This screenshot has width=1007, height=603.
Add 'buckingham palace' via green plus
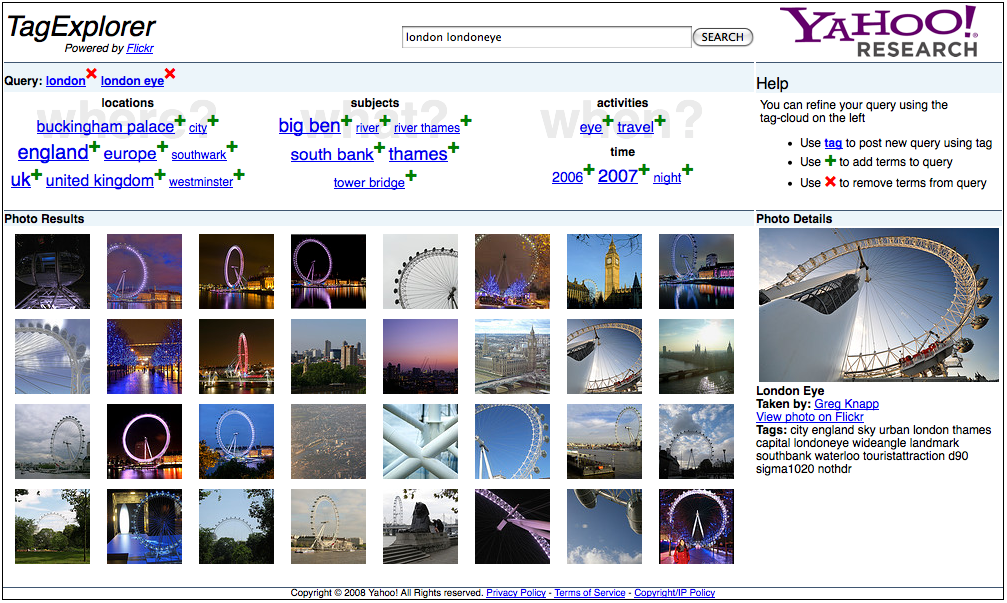coord(180,120)
